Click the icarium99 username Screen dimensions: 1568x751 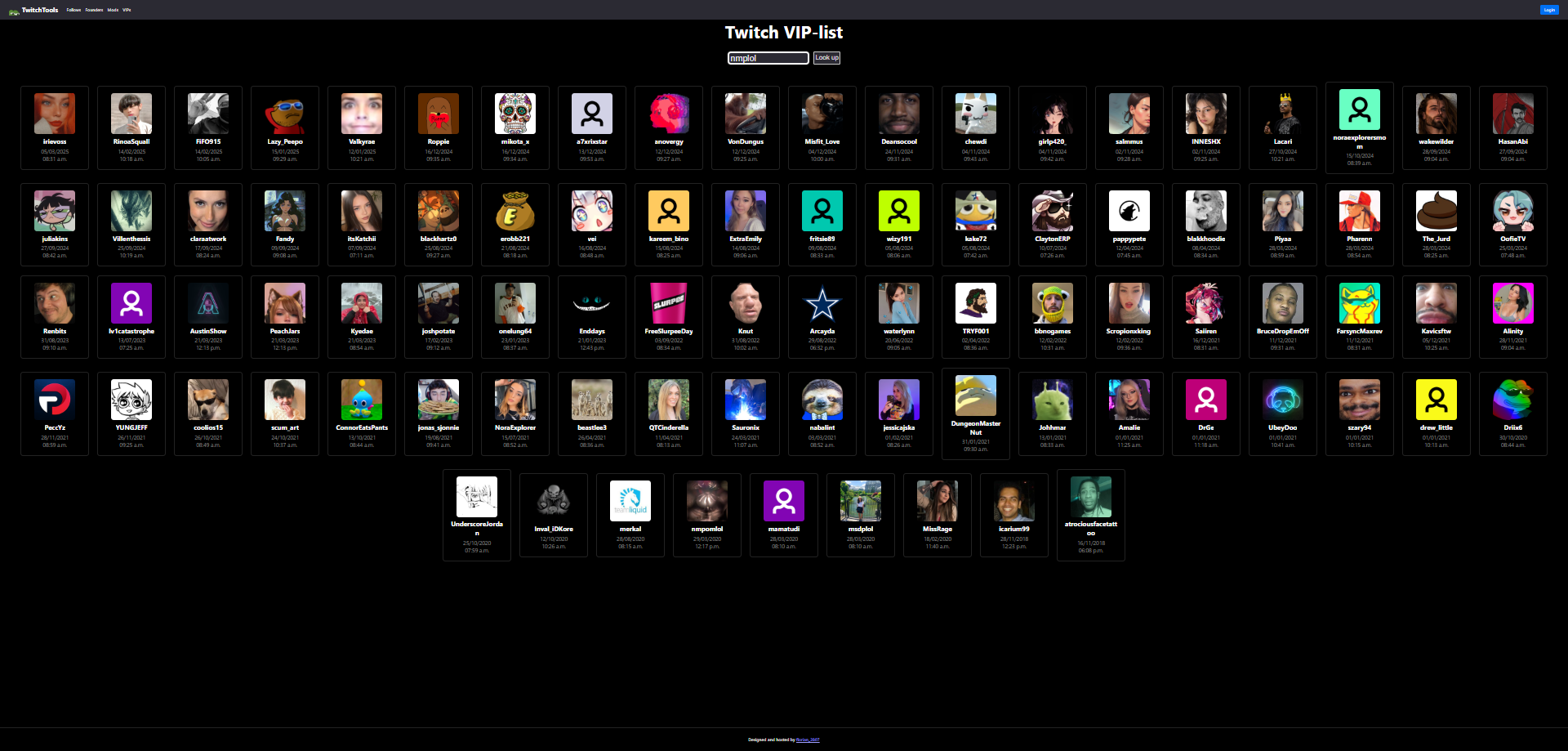click(1014, 529)
